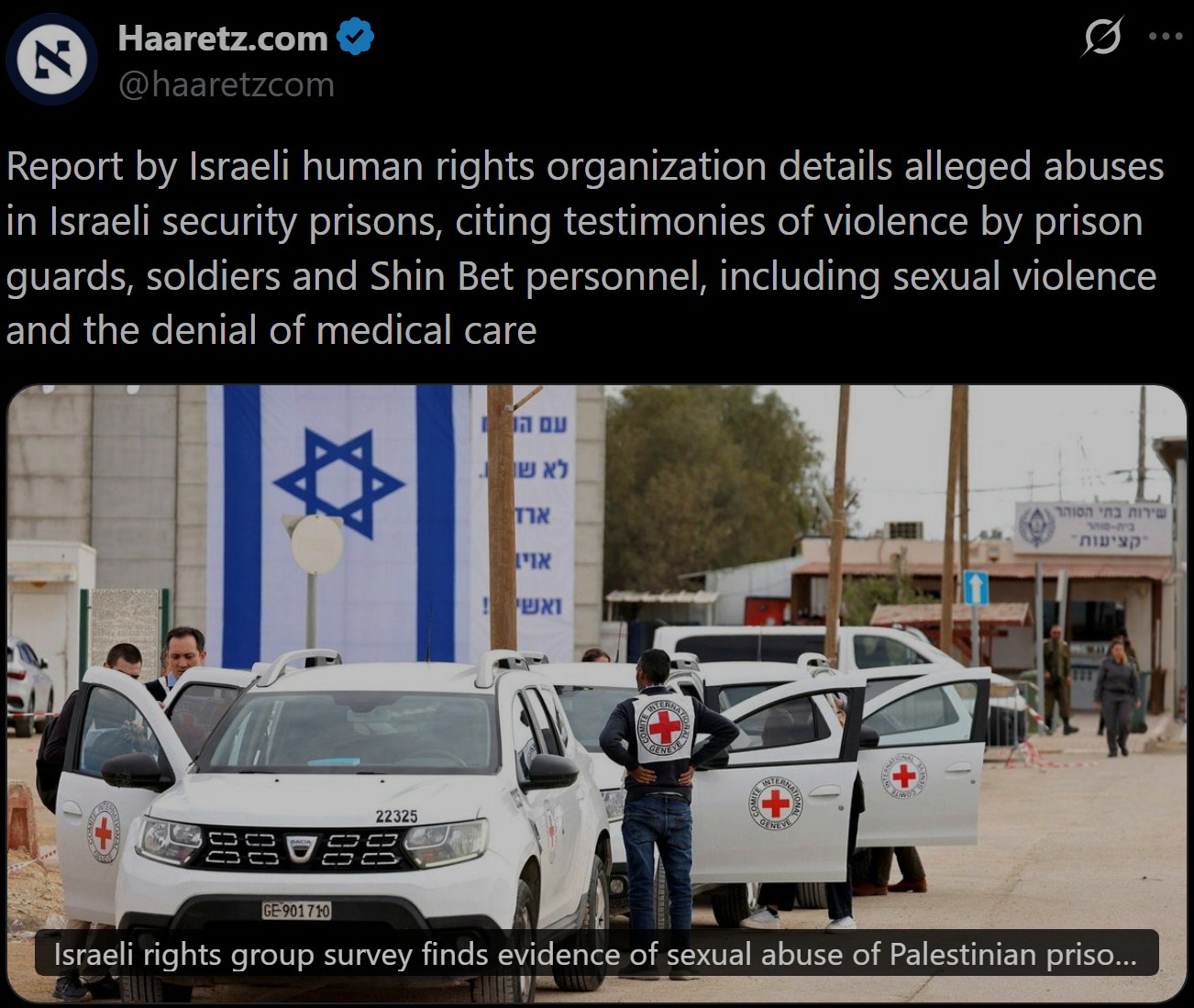Image resolution: width=1194 pixels, height=1008 pixels.
Task: Click the GE 901710 license plate
Action: coord(296,911)
